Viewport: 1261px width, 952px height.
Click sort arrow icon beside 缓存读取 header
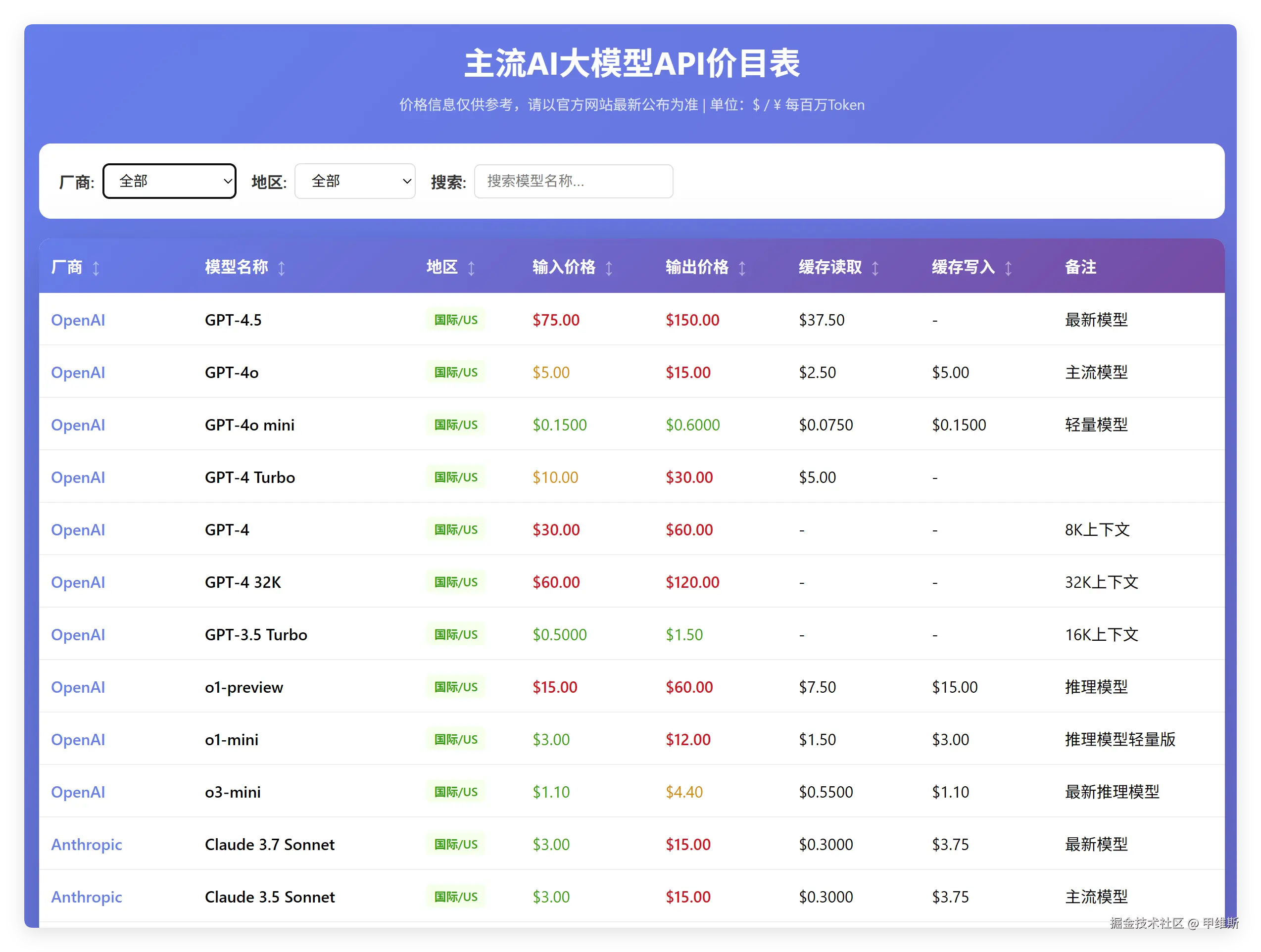pyautogui.click(x=875, y=268)
